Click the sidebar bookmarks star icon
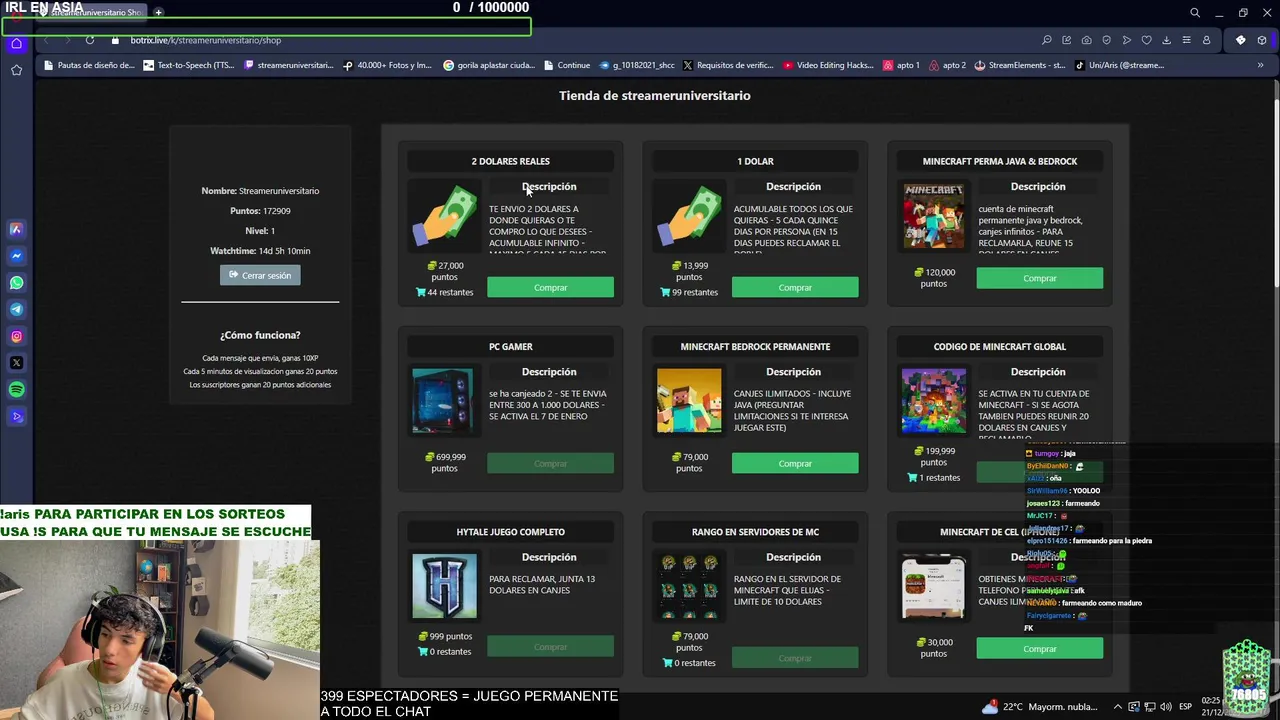The width and height of the screenshot is (1280, 720). pos(16,70)
